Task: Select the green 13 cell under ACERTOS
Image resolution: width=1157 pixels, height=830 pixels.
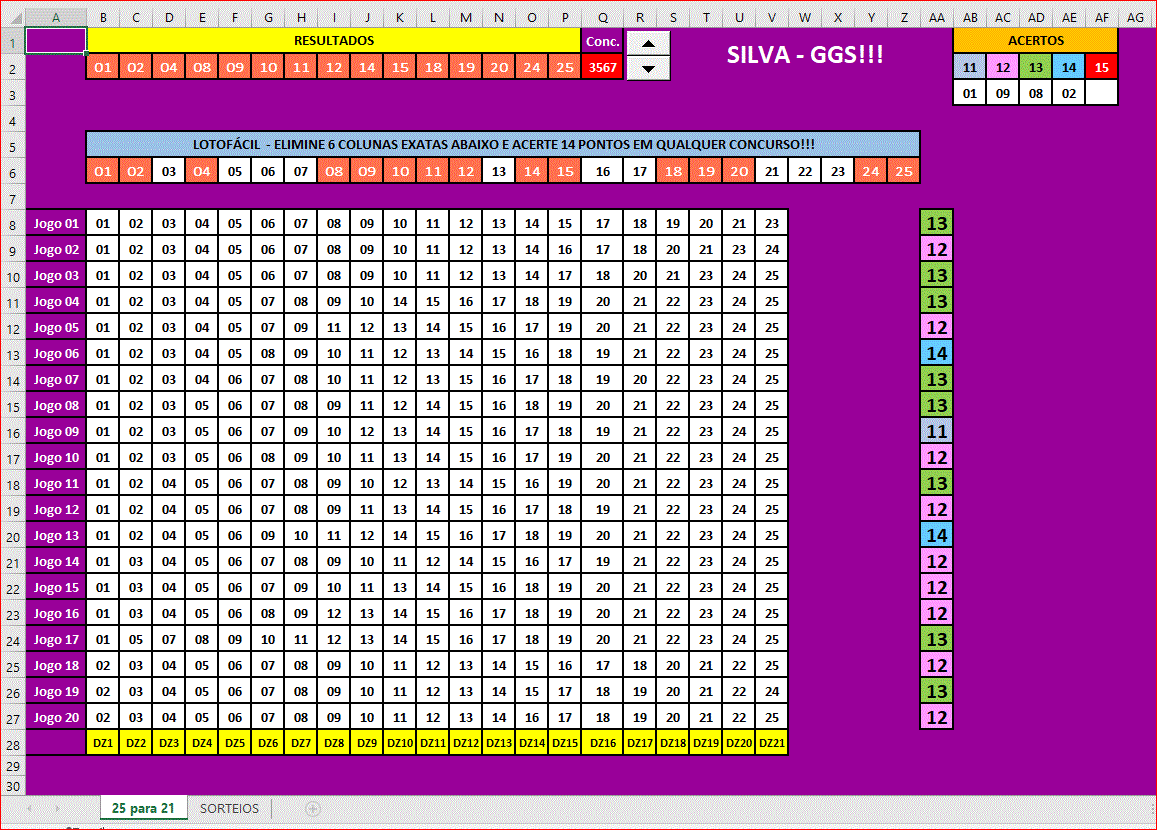Action: pyautogui.click(x=1035, y=67)
